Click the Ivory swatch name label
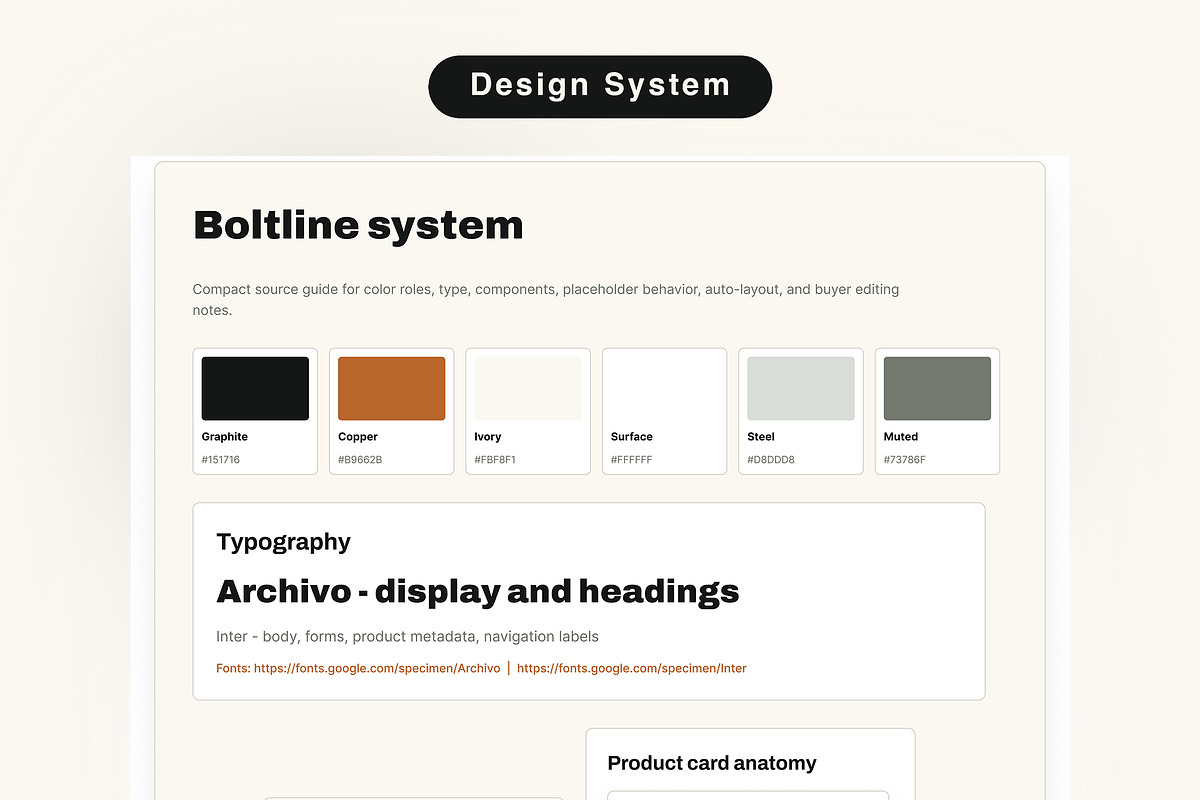This screenshot has width=1200, height=800. click(x=488, y=437)
